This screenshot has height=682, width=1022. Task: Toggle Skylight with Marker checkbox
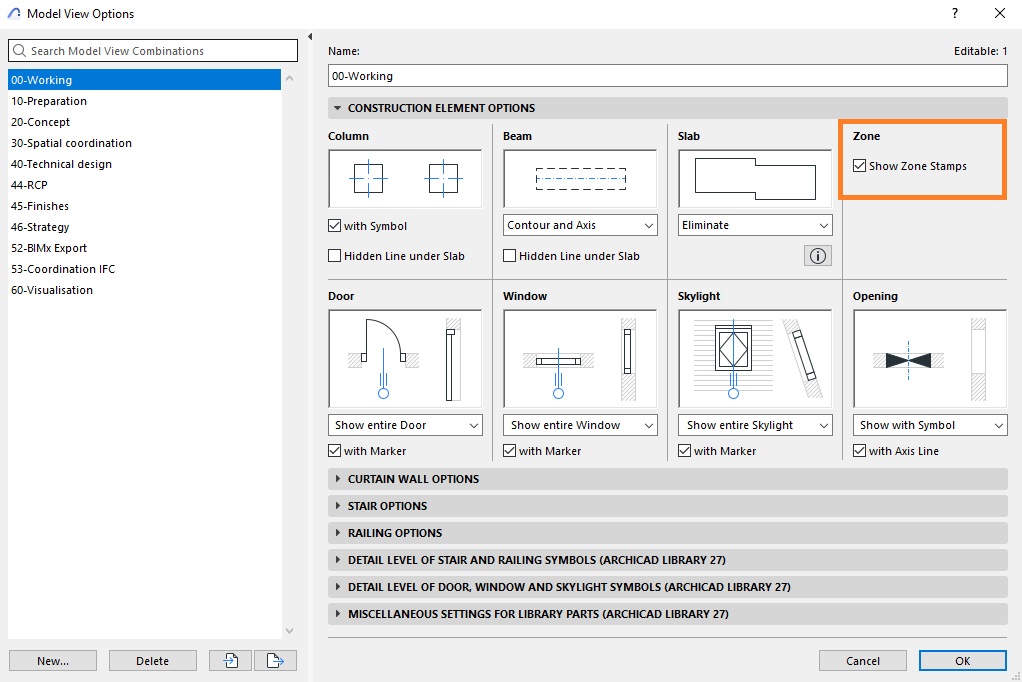pyautogui.click(x=684, y=451)
